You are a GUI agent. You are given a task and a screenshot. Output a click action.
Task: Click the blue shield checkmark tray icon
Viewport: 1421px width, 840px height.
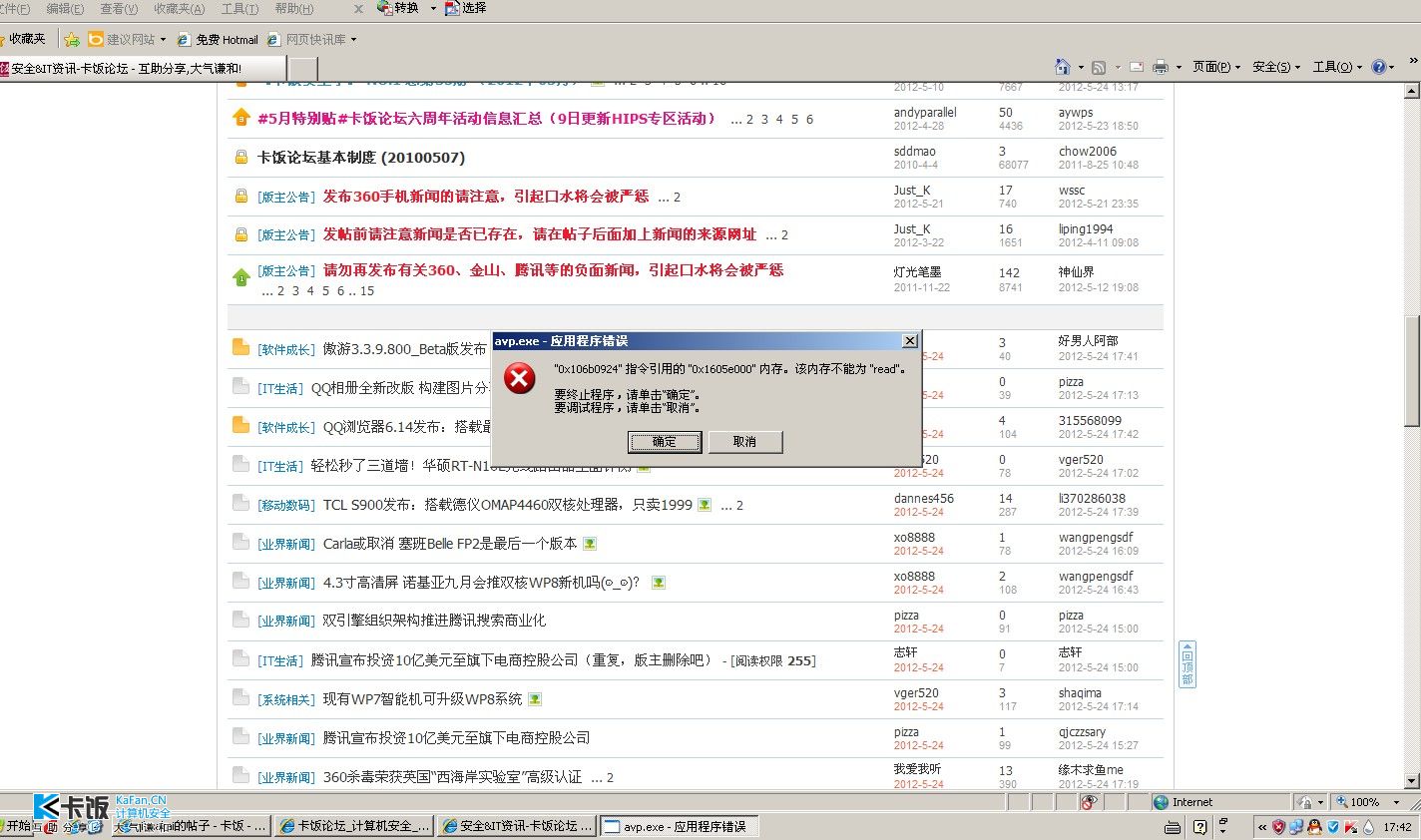tap(1332, 827)
